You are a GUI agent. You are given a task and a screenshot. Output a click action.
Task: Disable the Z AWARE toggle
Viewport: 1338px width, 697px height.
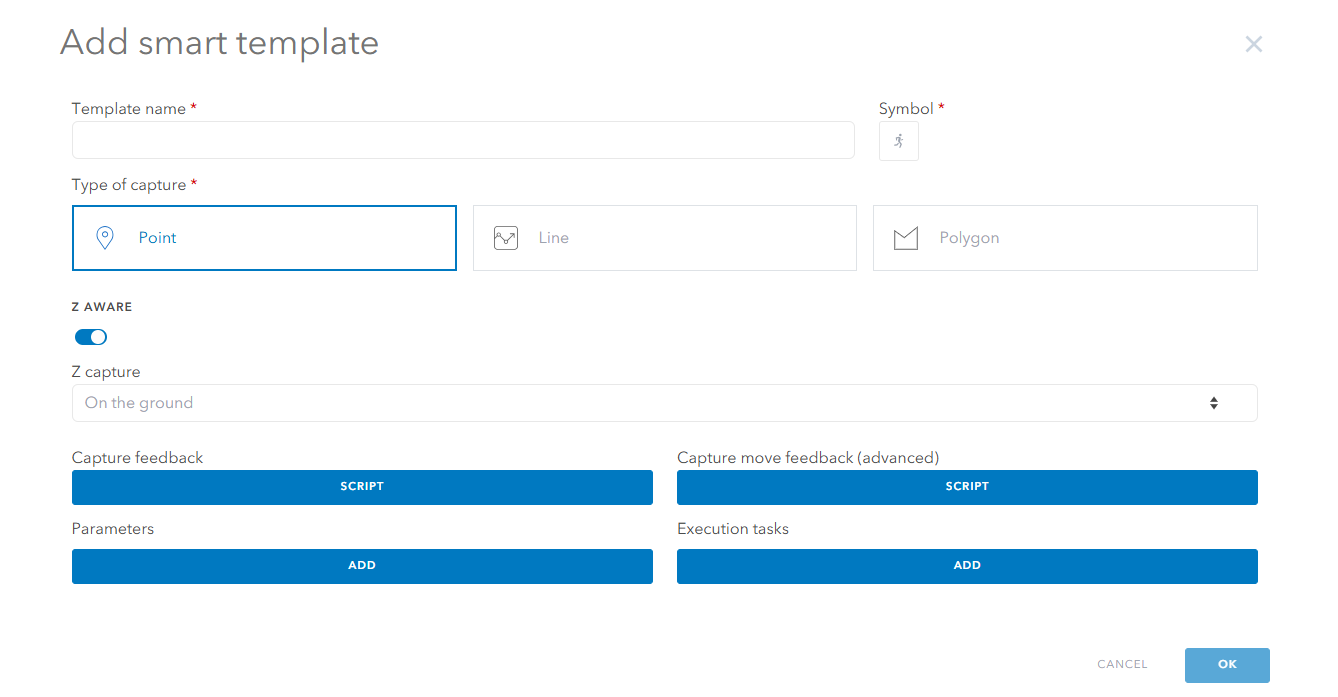pyautogui.click(x=90, y=337)
